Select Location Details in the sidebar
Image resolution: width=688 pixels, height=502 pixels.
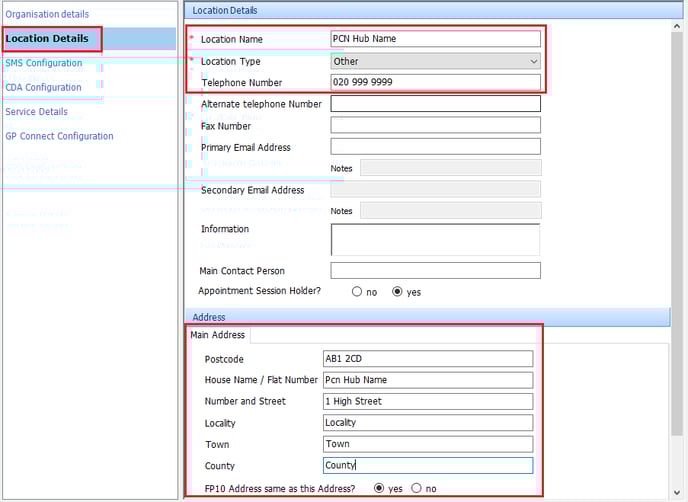[x=46, y=39]
